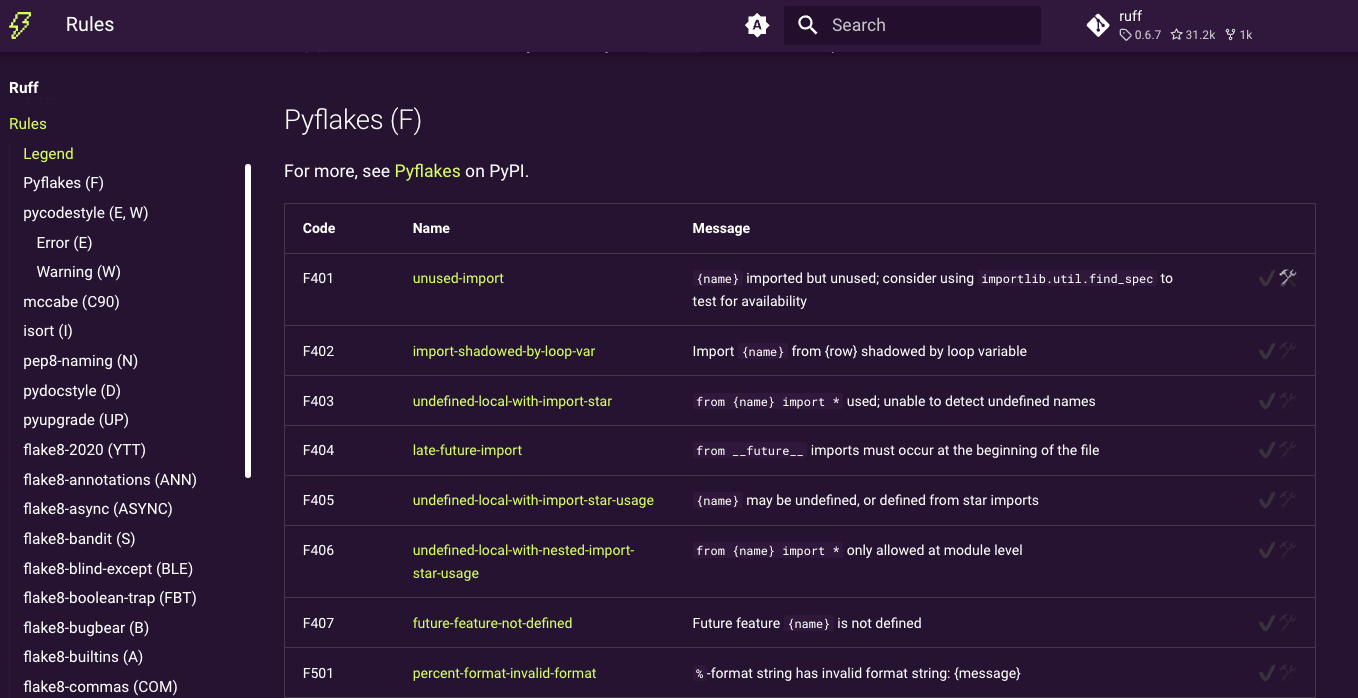1358x698 pixels.
Task: Click the Ruff lightning bolt logo
Action: point(20,25)
